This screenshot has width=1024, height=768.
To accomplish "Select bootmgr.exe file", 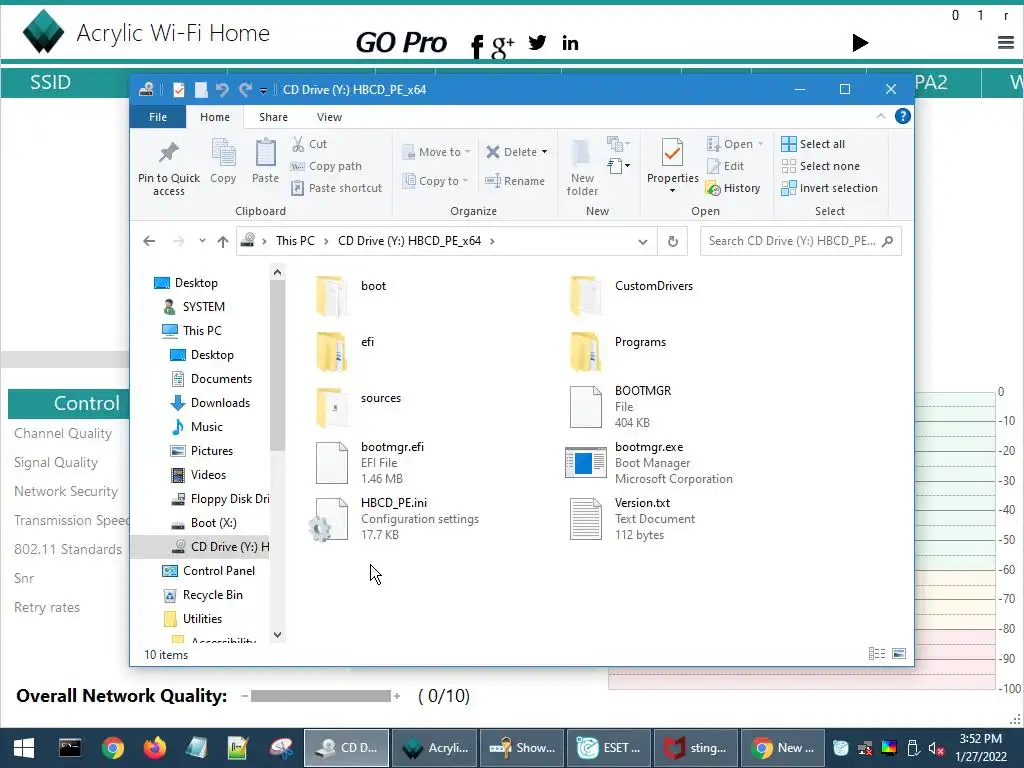I will point(649,462).
